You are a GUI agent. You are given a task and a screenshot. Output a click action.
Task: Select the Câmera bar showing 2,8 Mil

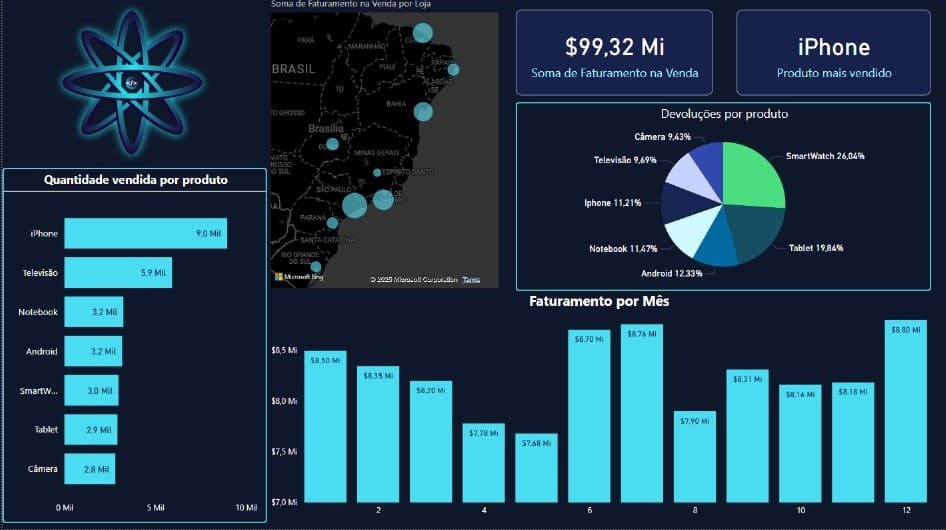pos(89,468)
